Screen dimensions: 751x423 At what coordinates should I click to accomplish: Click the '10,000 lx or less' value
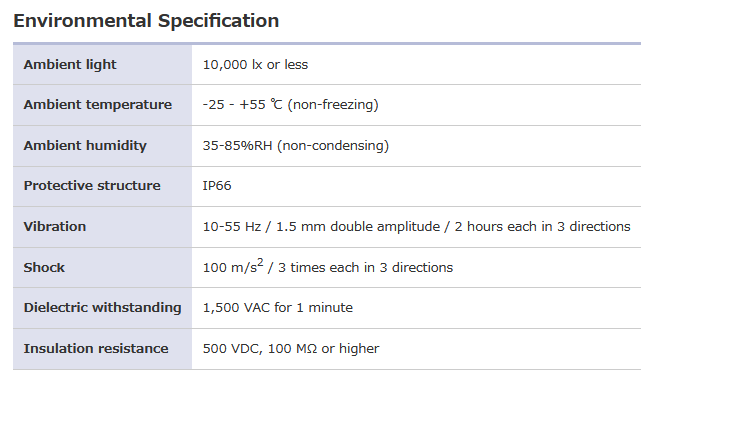click(x=255, y=65)
